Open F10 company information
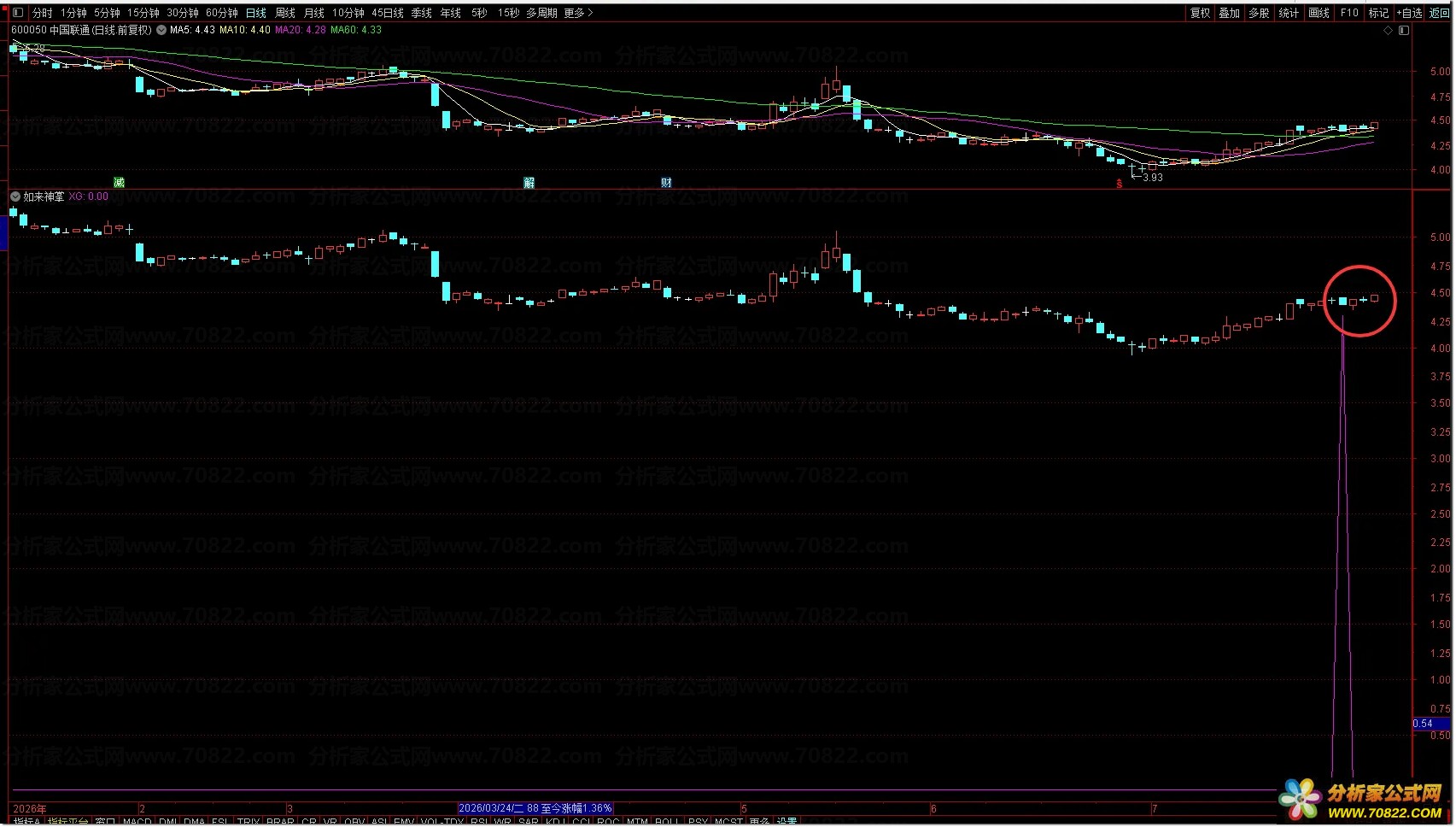The height and width of the screenshot is (827, 1456). (1349, 13)
